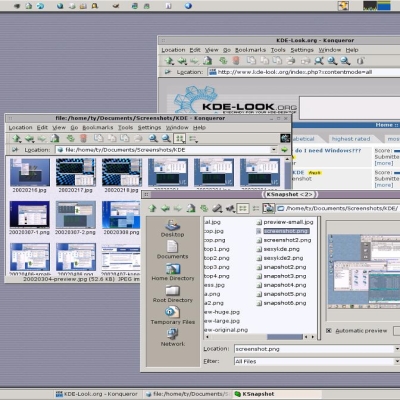Click KDE gear animation in file:/home Konqueror
Screen dimensions: 400x400
click(285, 138)
